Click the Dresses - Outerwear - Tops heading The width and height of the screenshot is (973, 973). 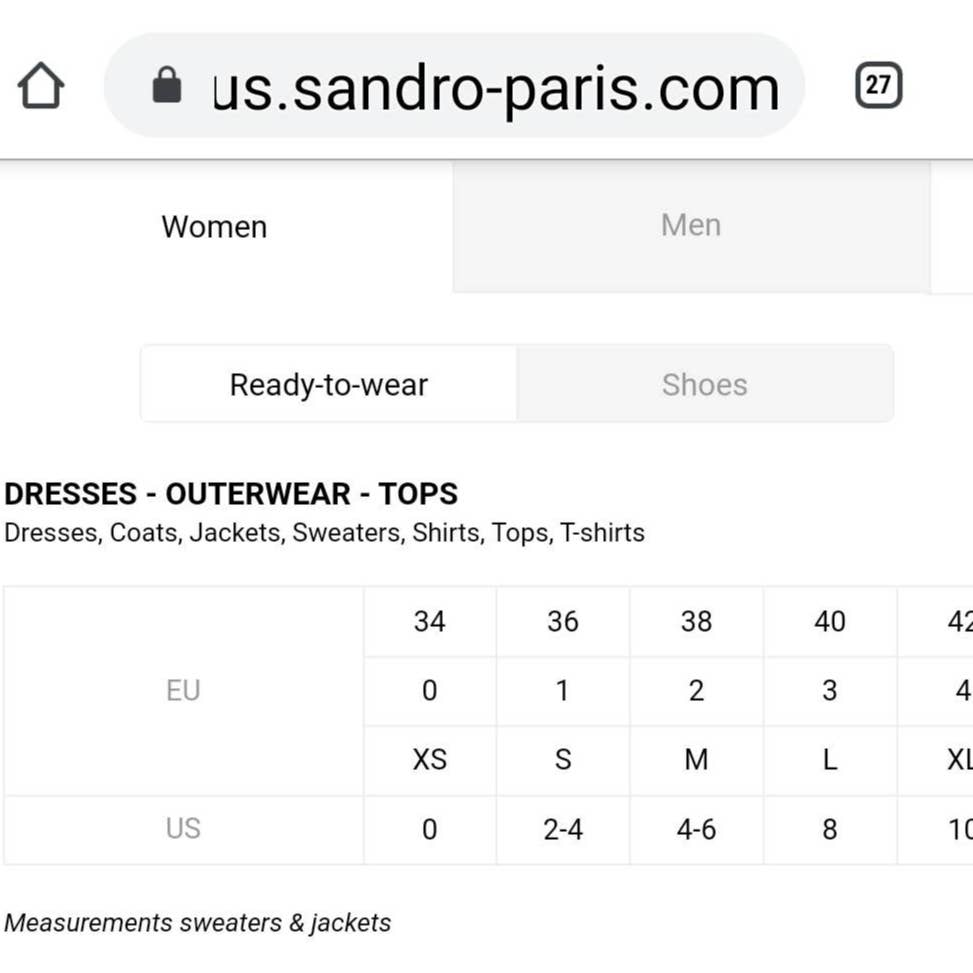231,494
